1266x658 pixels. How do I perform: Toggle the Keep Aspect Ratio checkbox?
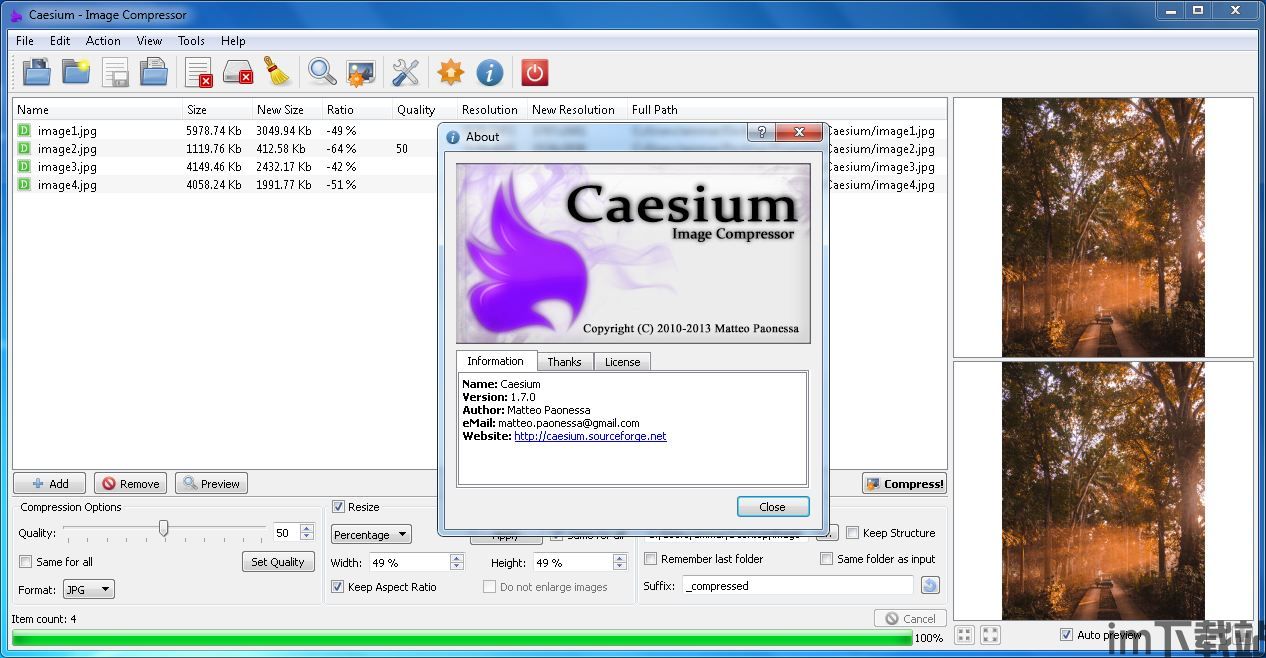tap(338, 587)
